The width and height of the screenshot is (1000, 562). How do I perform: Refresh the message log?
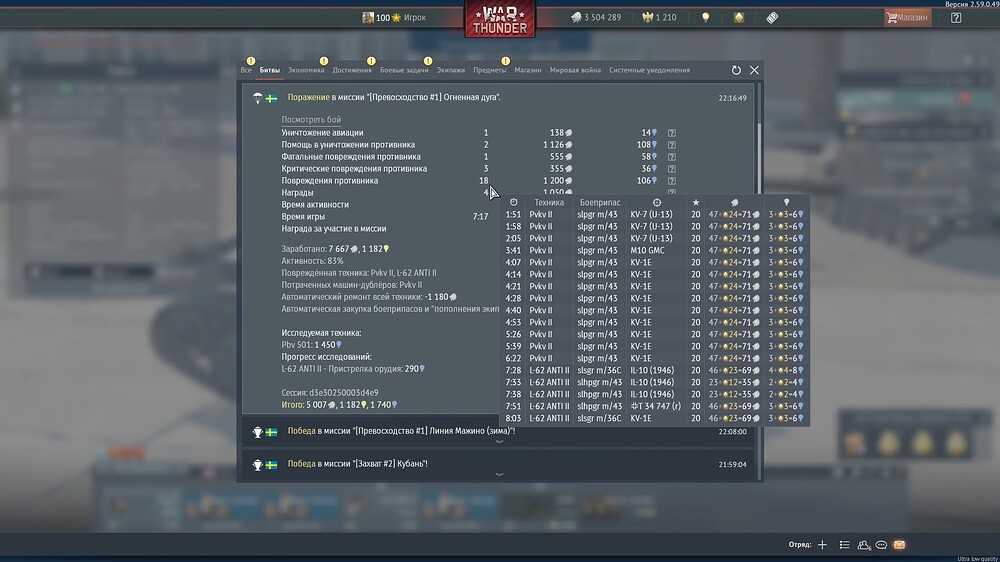(736, 70)
